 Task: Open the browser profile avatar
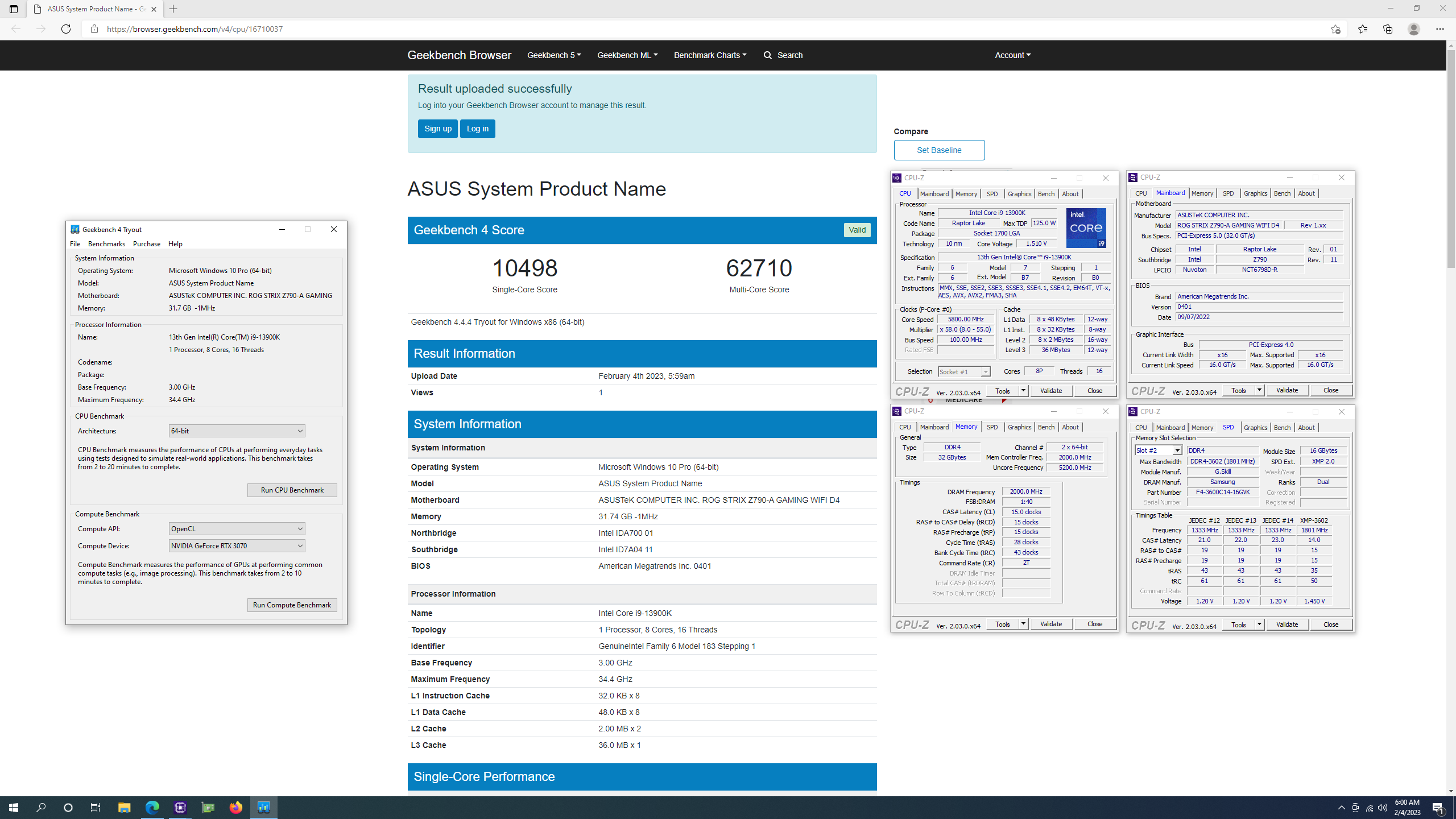(x=1414, y=29)
